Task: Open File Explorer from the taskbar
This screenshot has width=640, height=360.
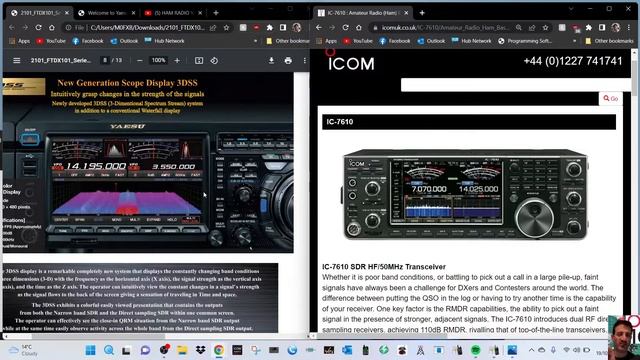Action: point(182,350)
